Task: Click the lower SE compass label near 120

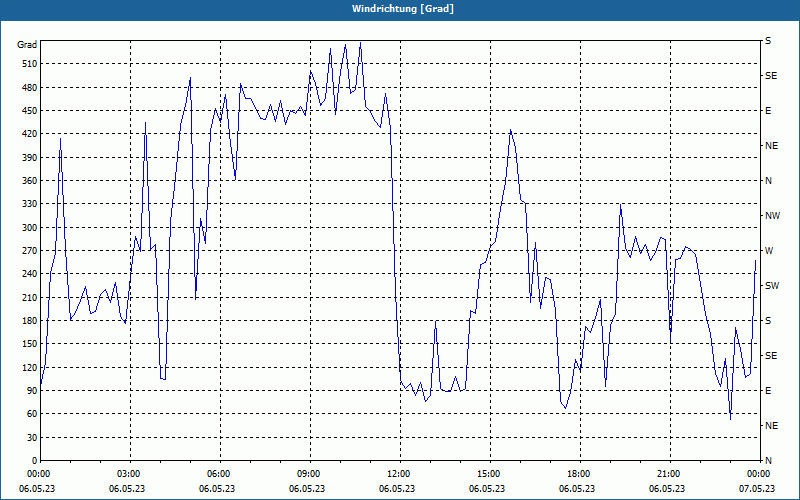Action: (x=771, y=356)
